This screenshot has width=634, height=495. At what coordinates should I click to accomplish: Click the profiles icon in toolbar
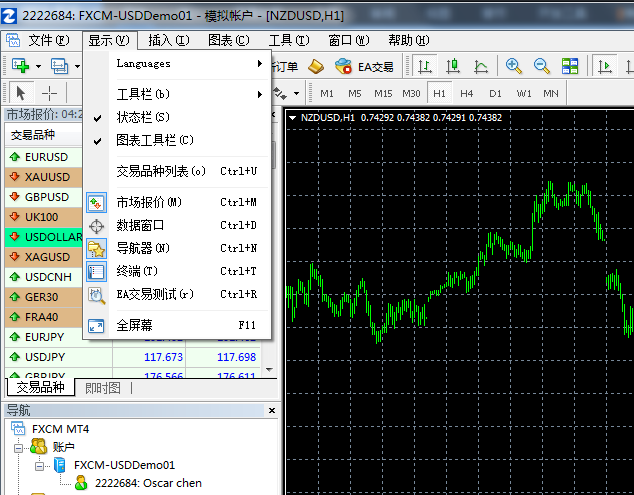(x=59, y=66)
